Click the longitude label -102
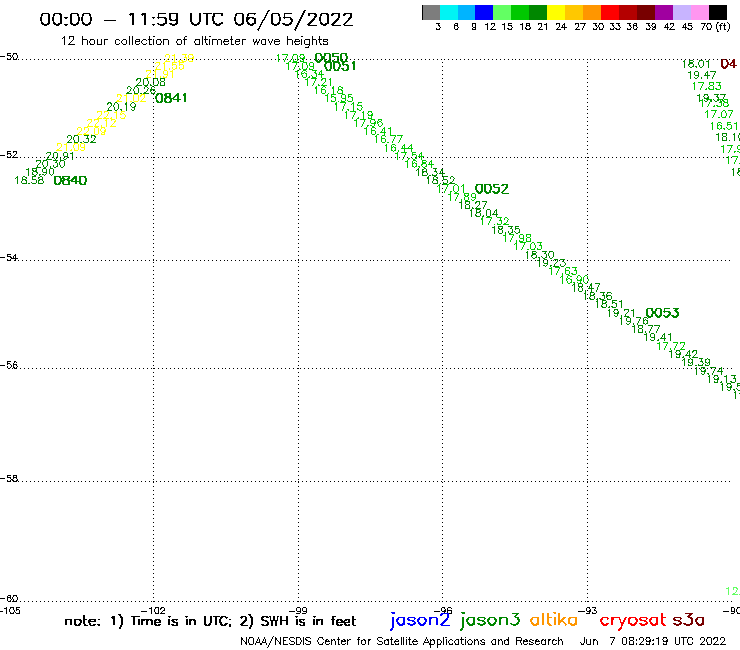Screen dimensions: 740x650 [x=154, y=611]
